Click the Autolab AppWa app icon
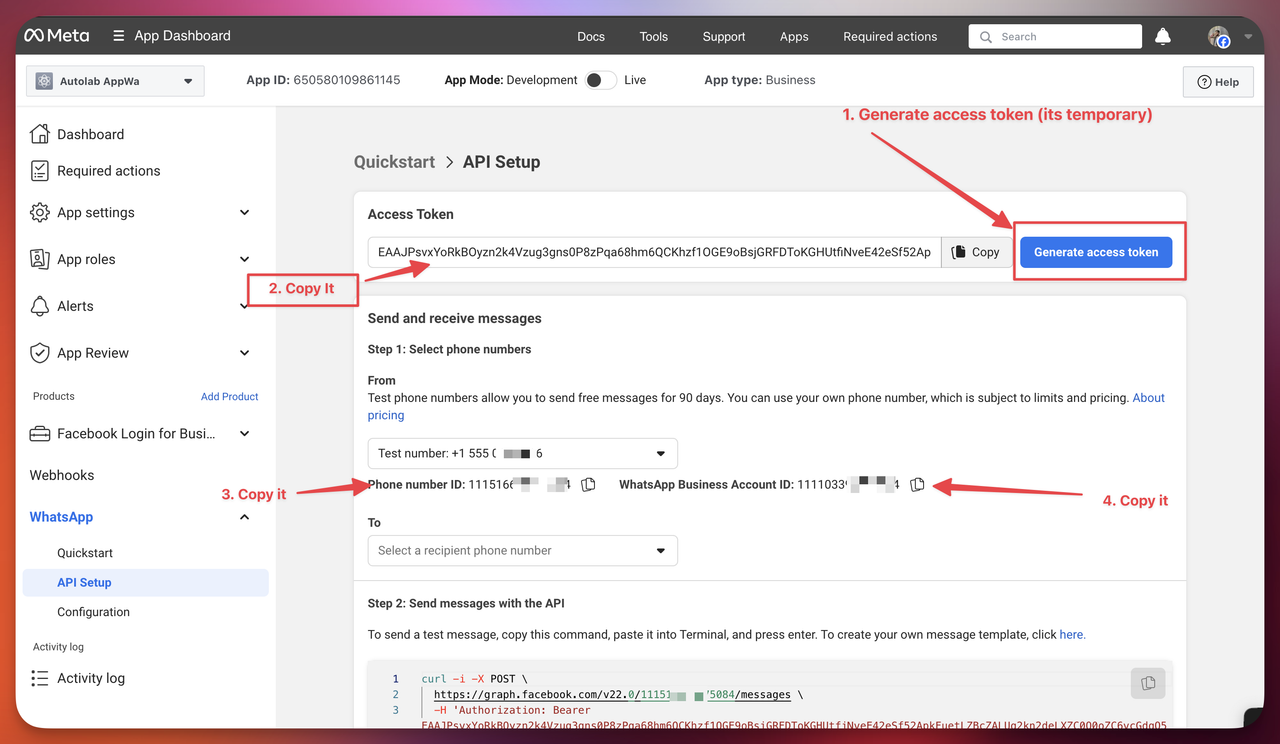The image size is (1280, 744). (44, 81)
